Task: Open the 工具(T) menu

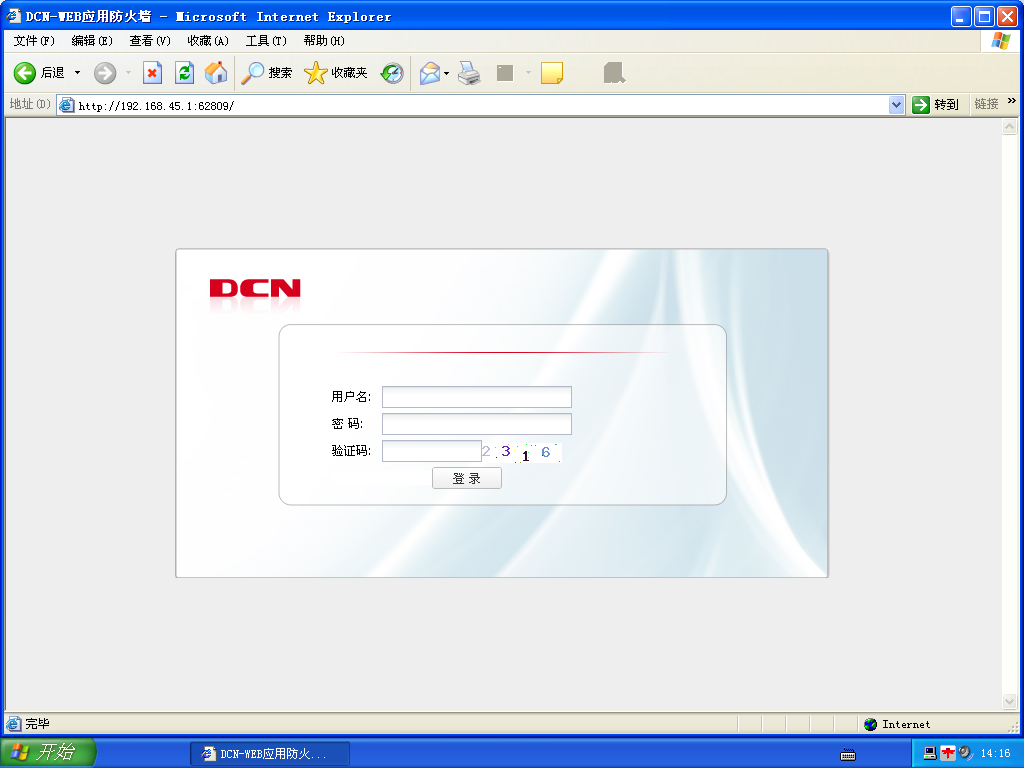Action: (x=266, y=40)
